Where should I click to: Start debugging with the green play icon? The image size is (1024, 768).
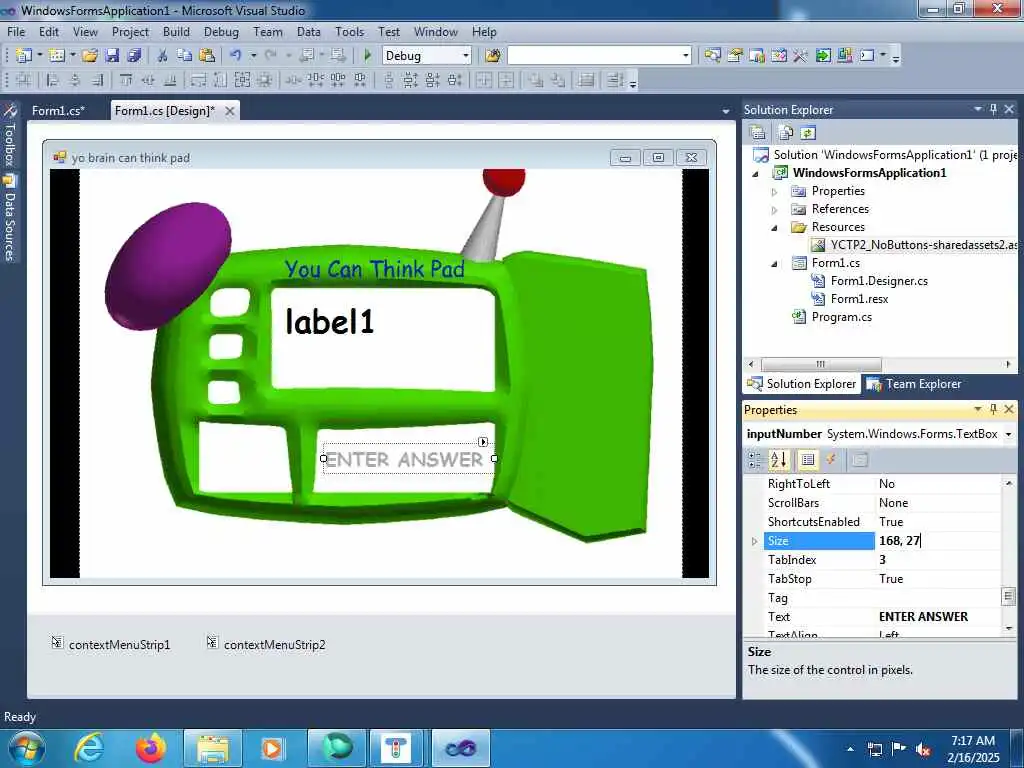pyautogui.click(x=367, y=56)
